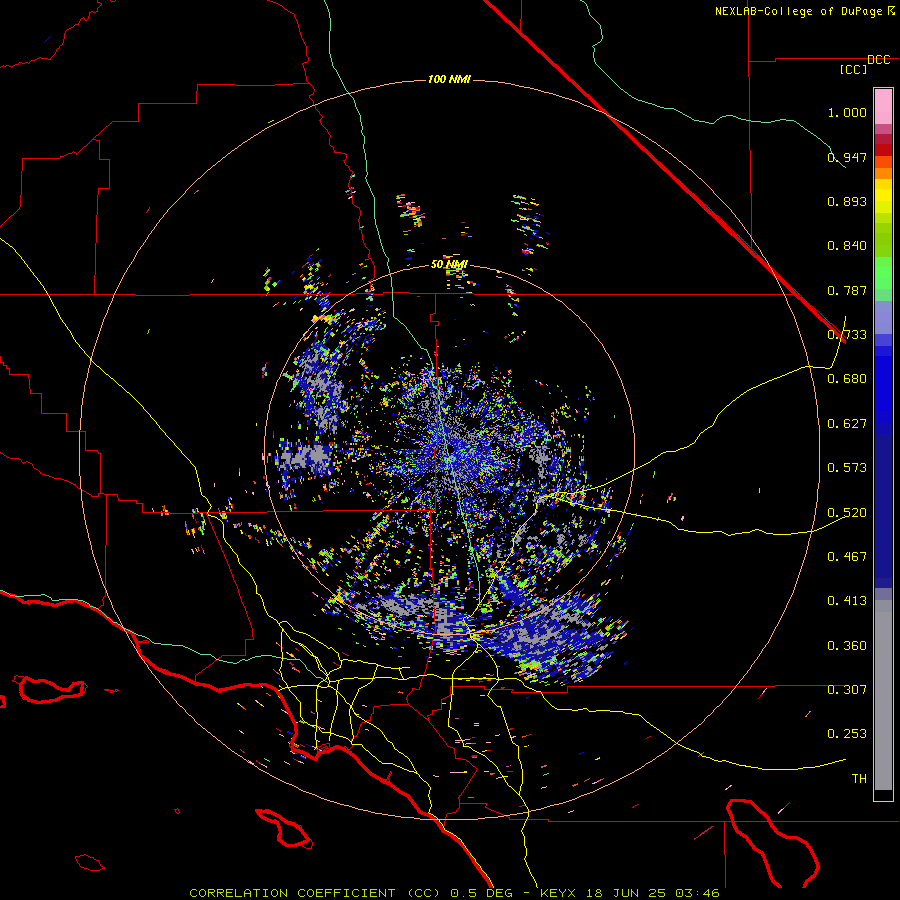
Task: Click the 50 NMI range ring label
Action: (449, 265)
